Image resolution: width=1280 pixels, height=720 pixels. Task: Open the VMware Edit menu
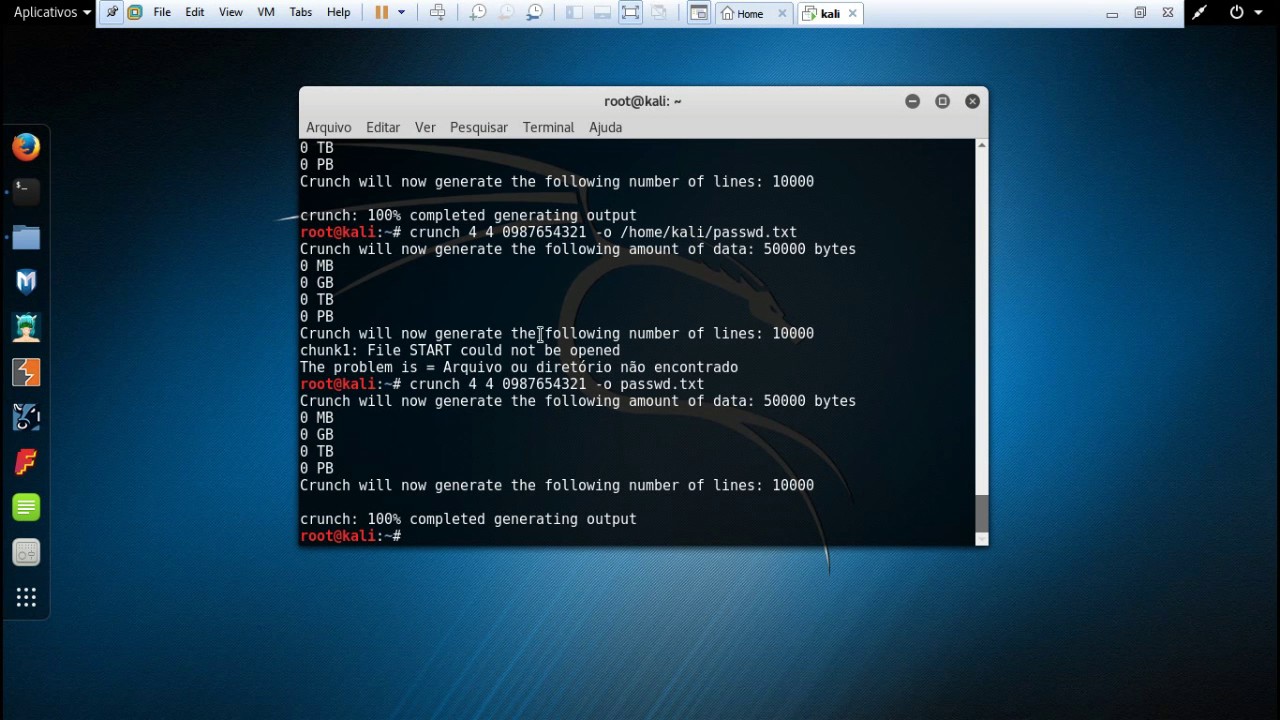[x=195, y=13]
